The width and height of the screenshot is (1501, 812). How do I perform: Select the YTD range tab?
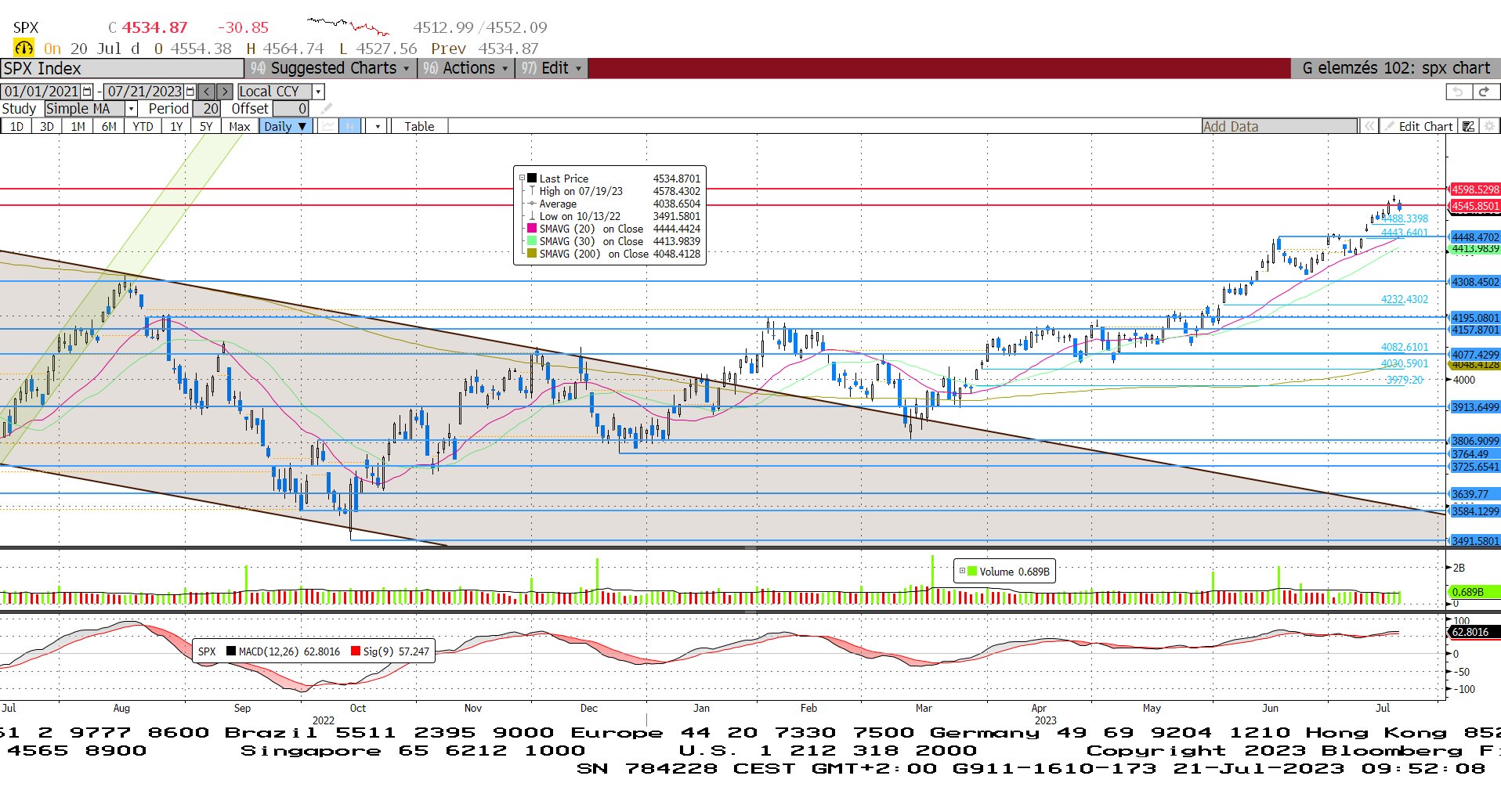143,126
